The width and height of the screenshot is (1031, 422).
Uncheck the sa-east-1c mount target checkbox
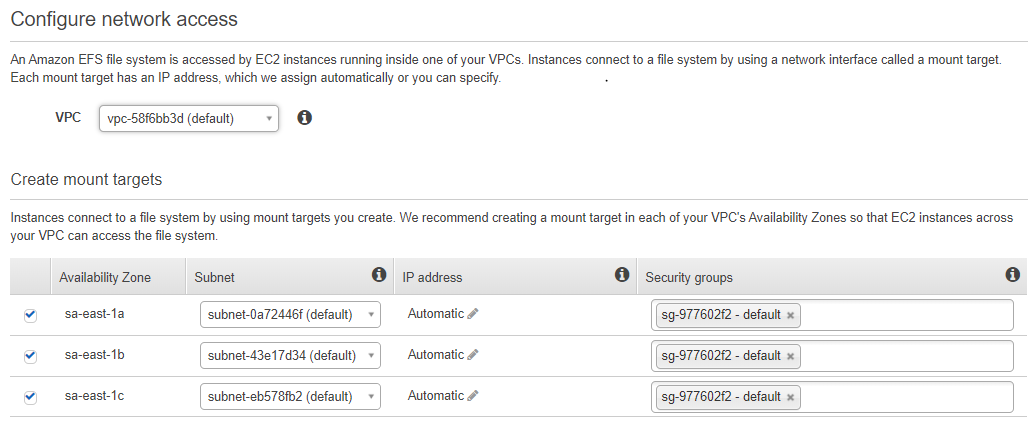tap(30, 398)
